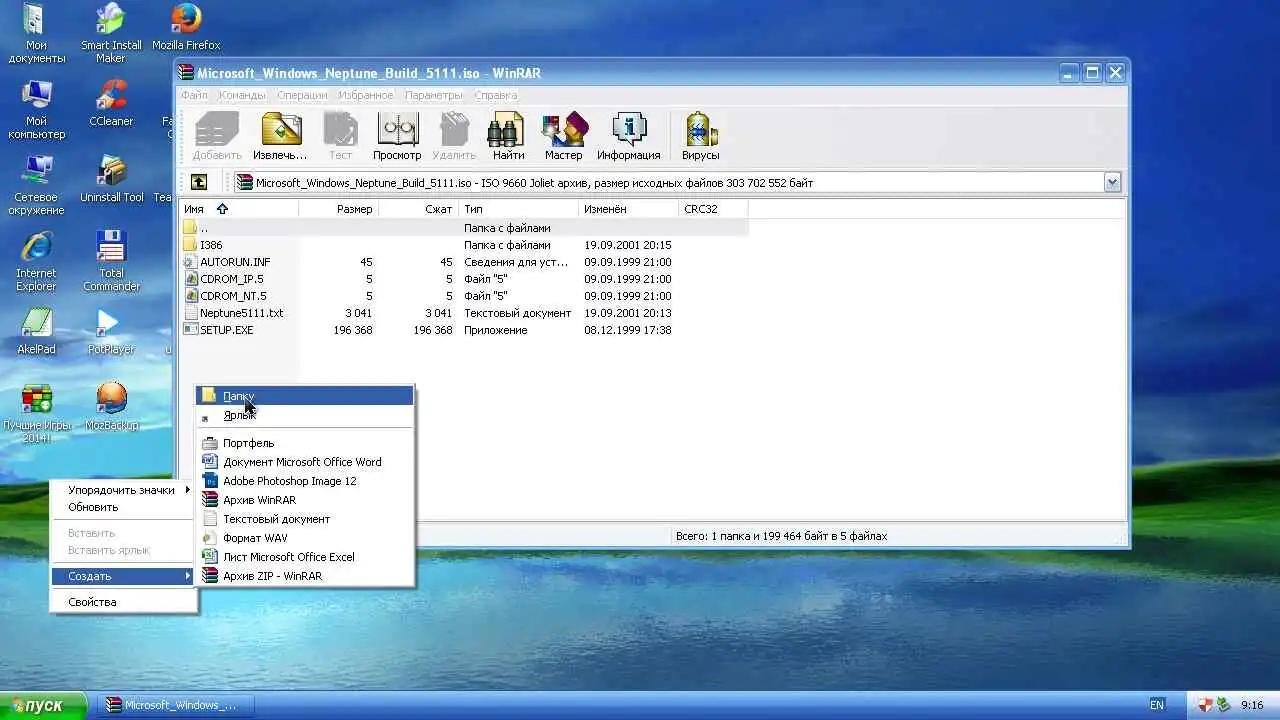Open the Команды menu
This screenshot has height=720, width=1280.
tap(242, 95)
